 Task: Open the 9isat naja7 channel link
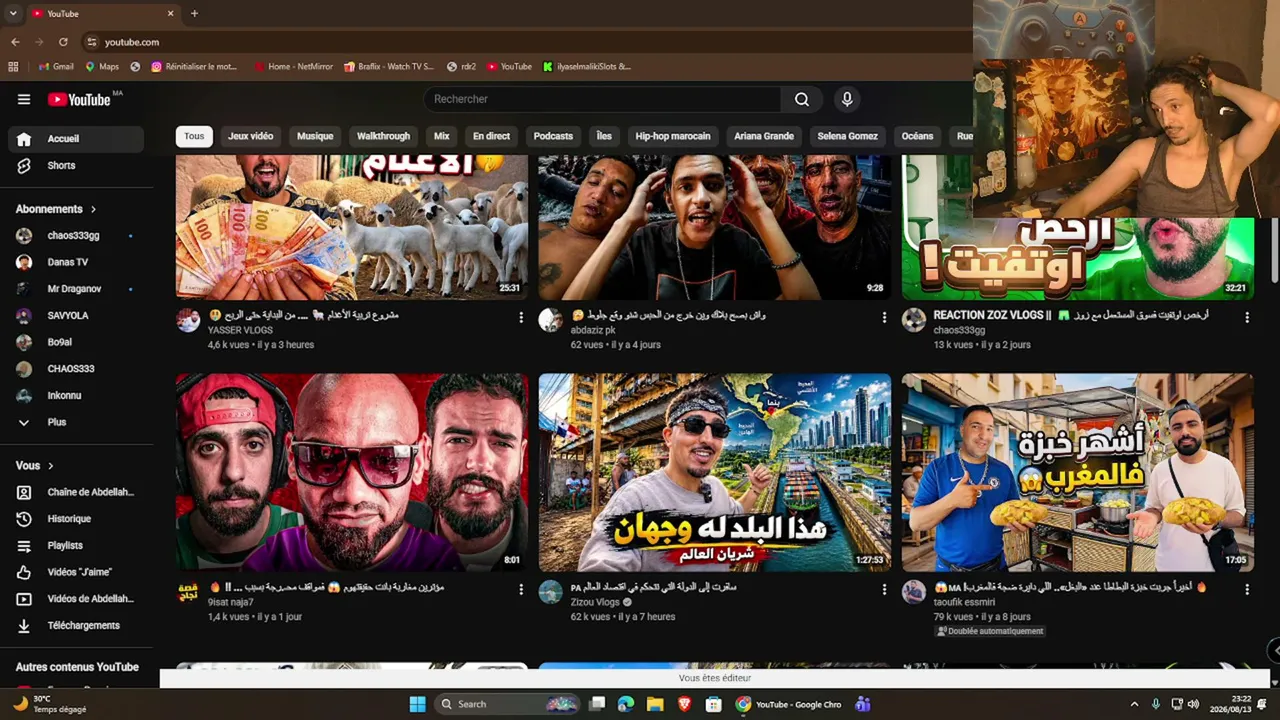coord(231,602)
